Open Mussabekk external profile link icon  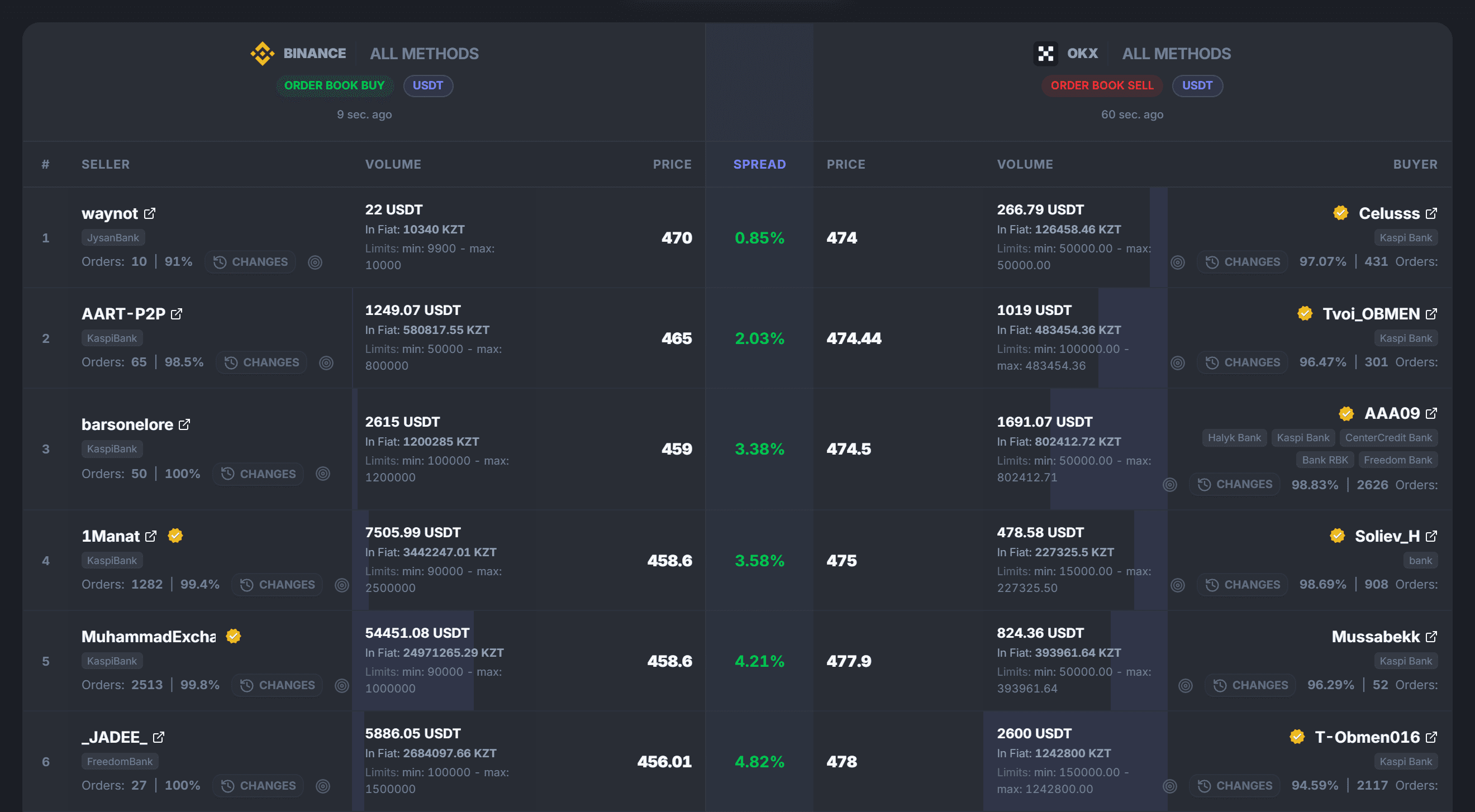tap(1431, 637)
